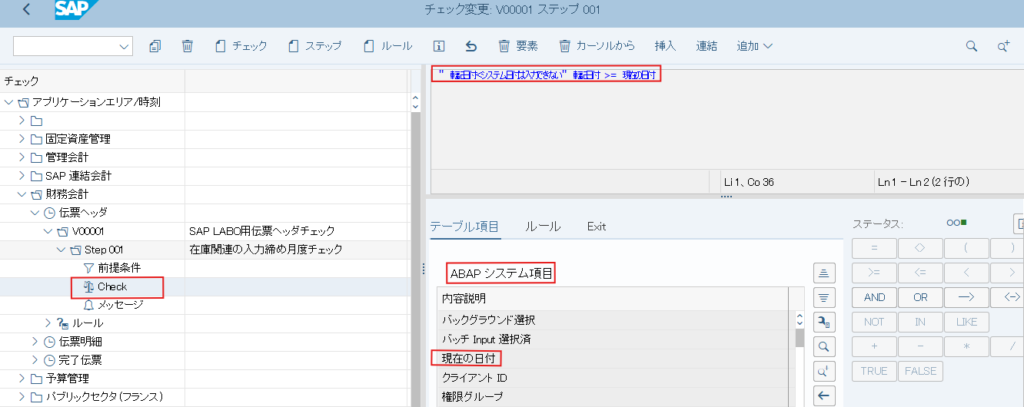
Task: Click the information icon in toolbar
Action: [440, 46]
